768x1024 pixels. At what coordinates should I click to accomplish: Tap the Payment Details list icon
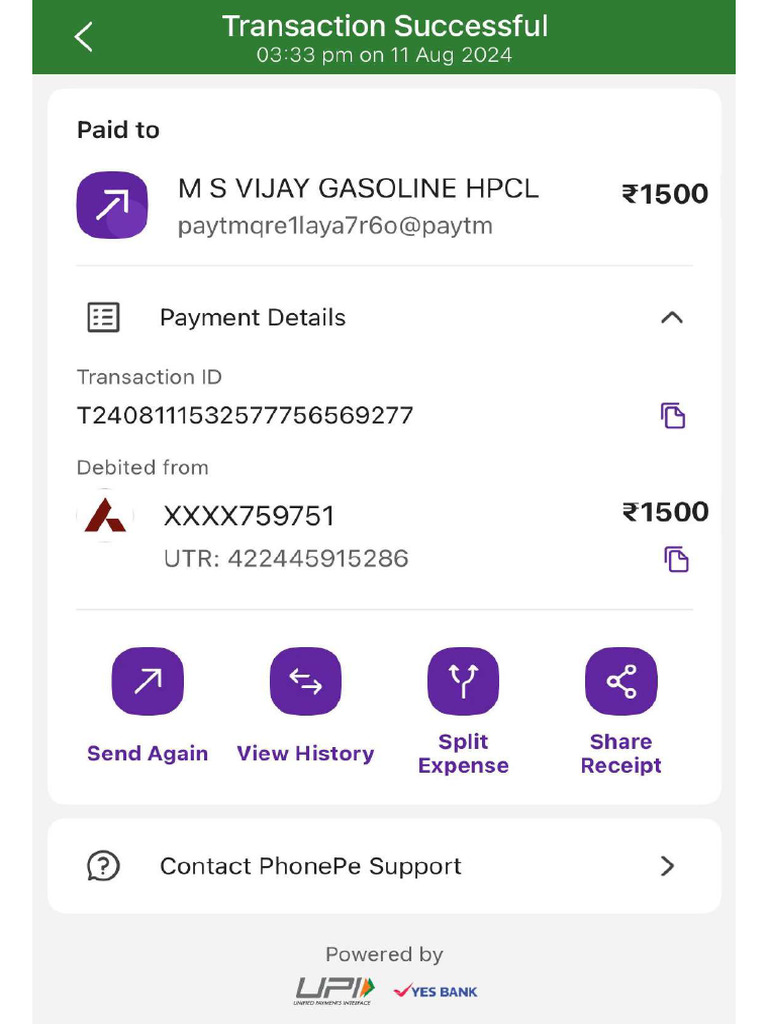point(103,318)
